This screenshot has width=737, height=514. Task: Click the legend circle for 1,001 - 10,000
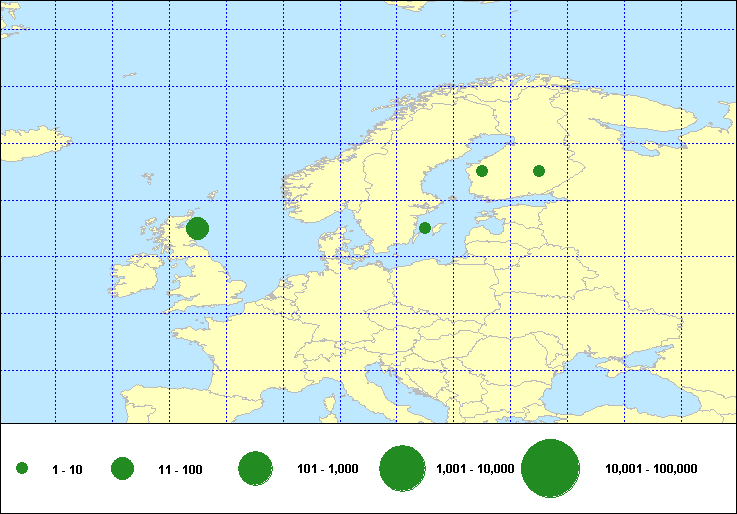[403, 468]
